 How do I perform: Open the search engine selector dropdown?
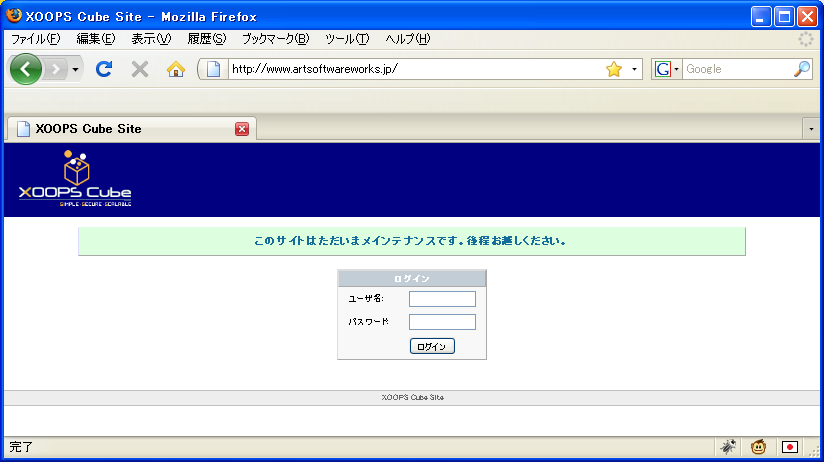click(667, 69)
